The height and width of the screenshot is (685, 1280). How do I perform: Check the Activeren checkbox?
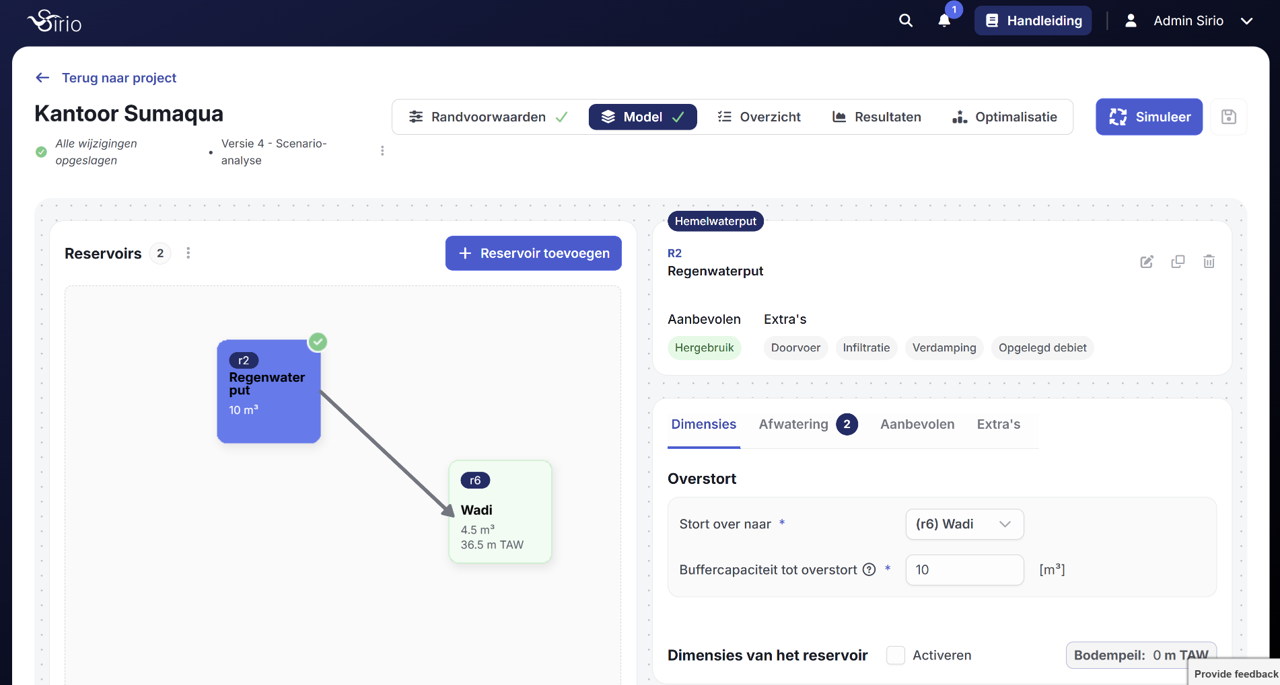pyautogui.click(x=896, y=655)
